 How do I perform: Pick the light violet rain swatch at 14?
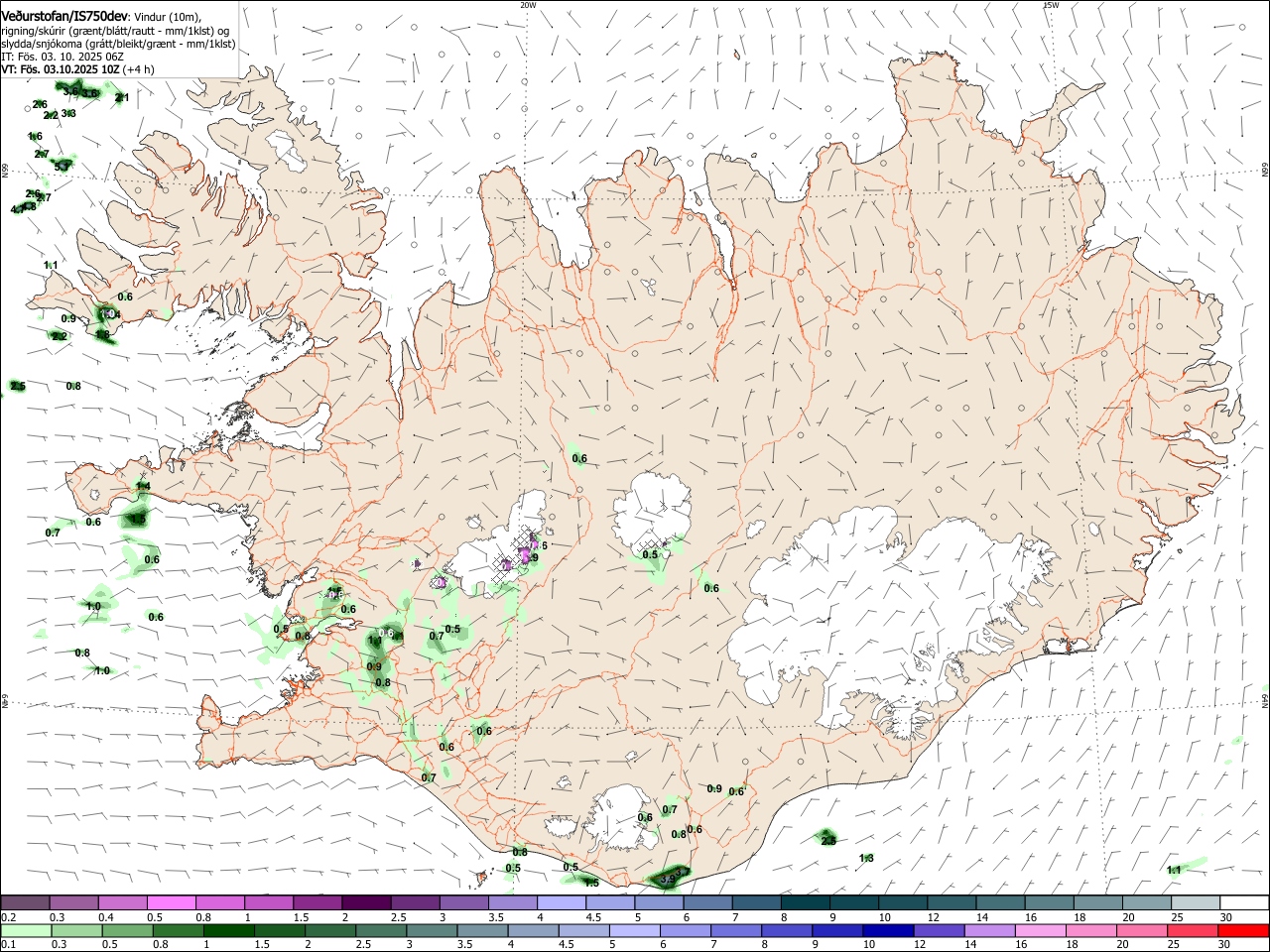[991, 930]
